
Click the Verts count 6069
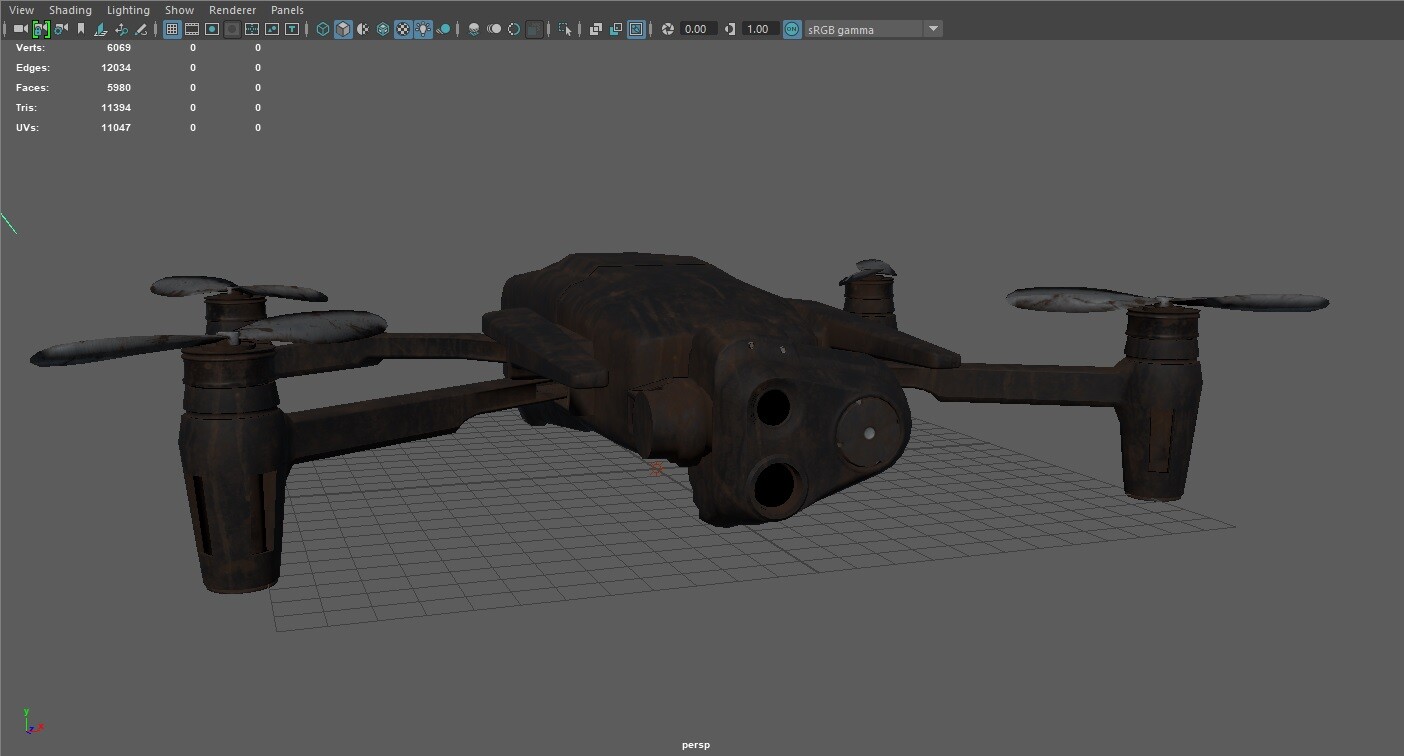(118, 47)
